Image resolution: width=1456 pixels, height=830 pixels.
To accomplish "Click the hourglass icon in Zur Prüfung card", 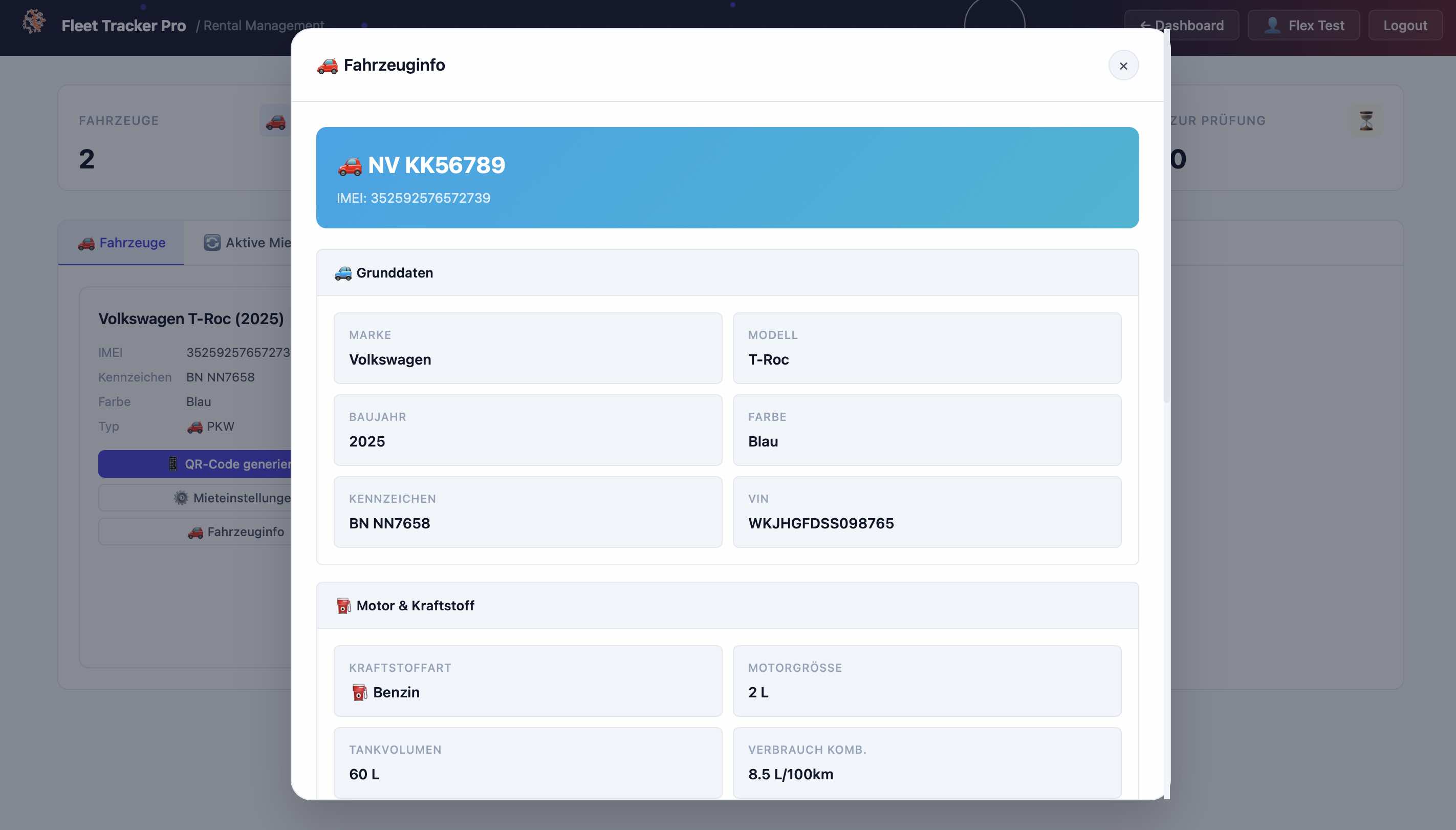I will 1366,121.
